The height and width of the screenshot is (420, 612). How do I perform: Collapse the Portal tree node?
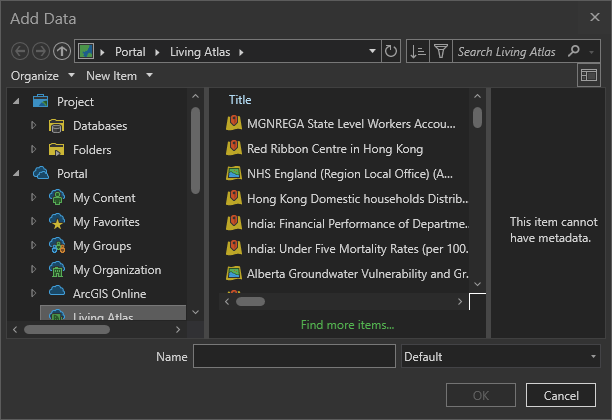(x=16, y=173)
